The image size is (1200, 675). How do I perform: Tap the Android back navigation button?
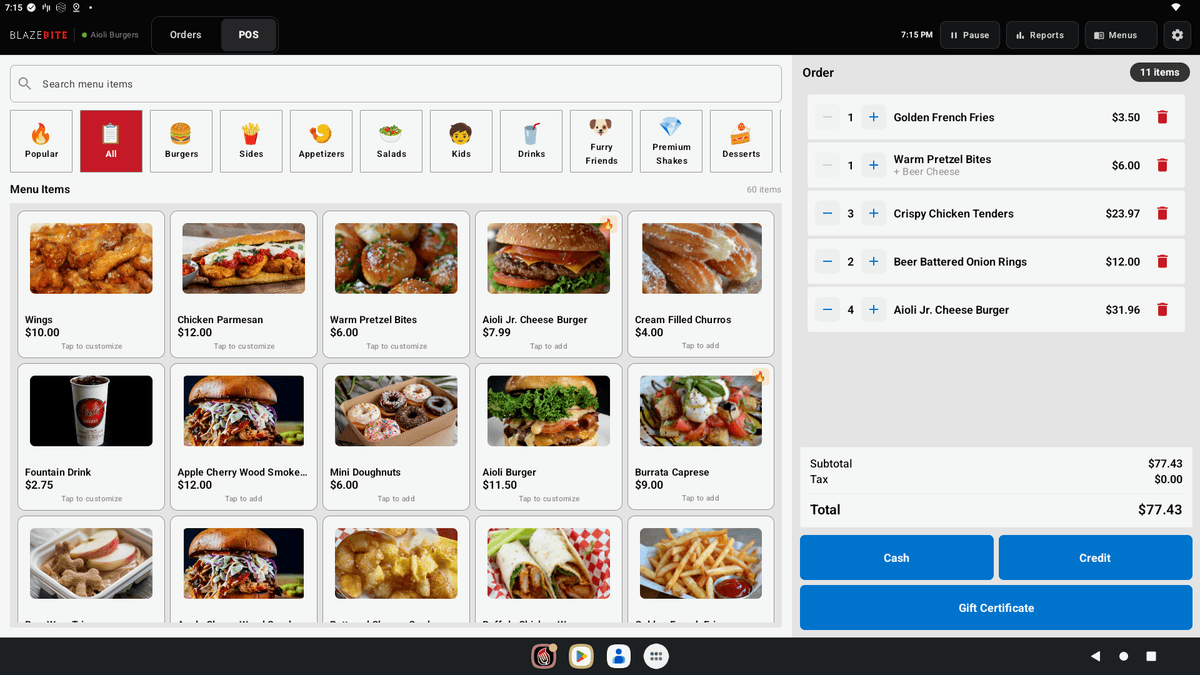pos(1095,656)
